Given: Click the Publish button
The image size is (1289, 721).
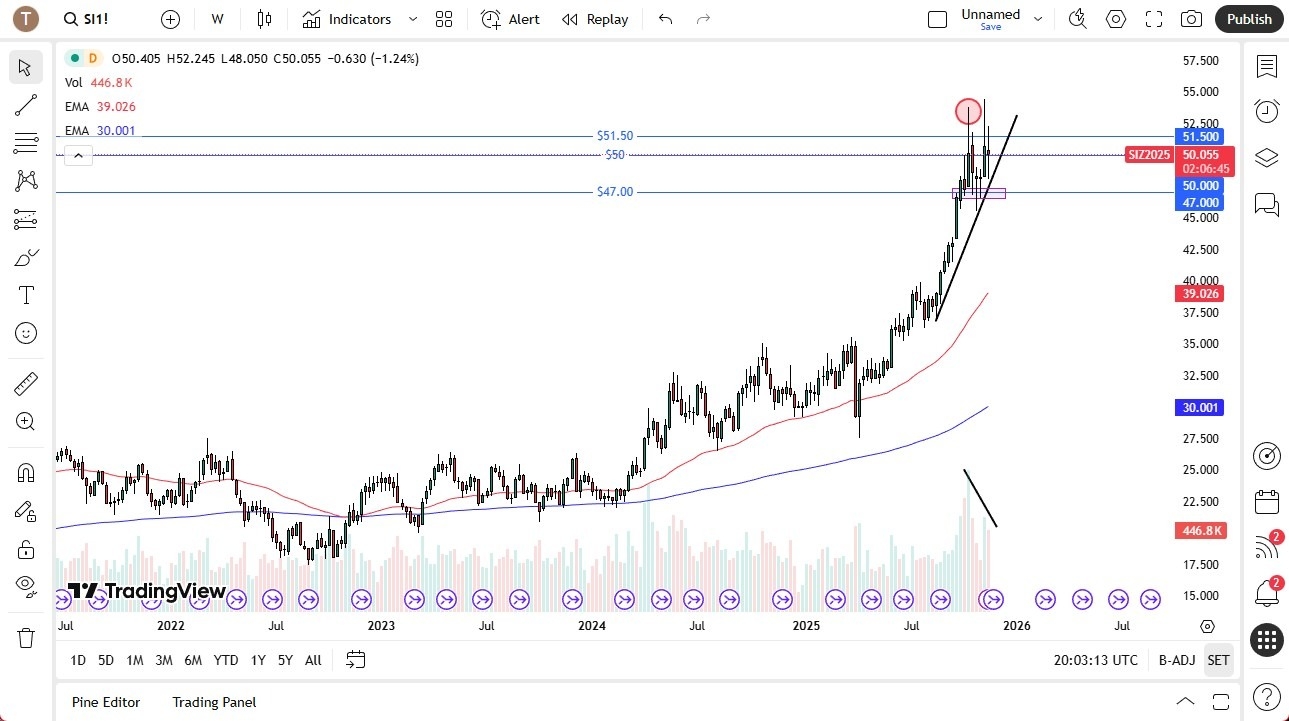Looking at the screenshot, I should 1248,19.
